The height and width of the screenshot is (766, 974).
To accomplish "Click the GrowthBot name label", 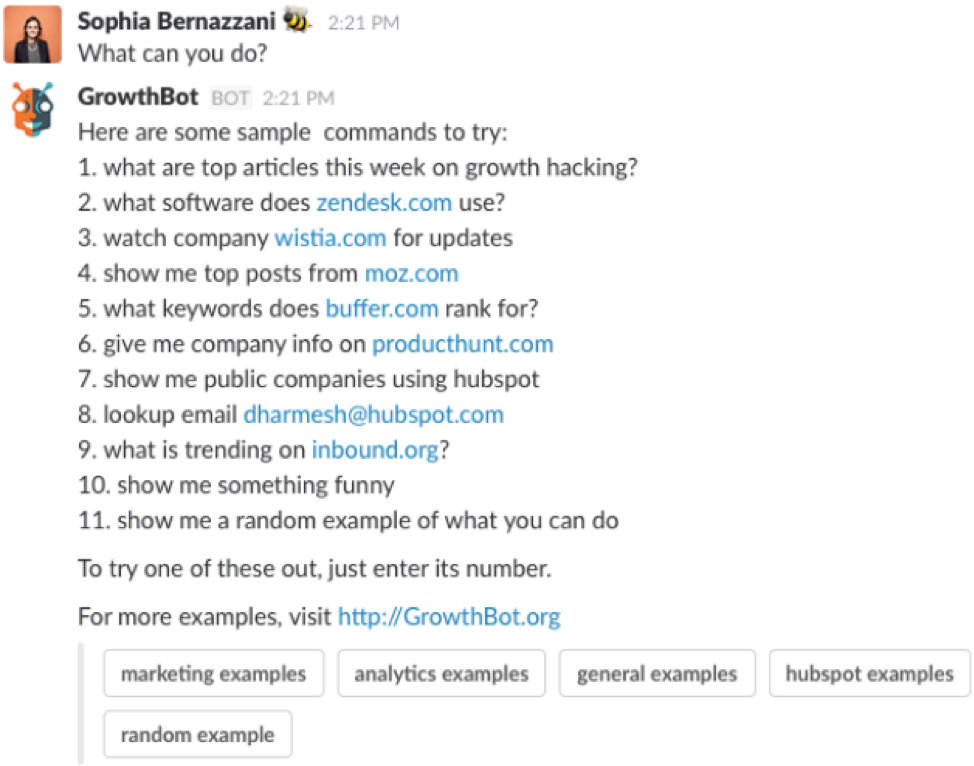I will 136,97.
